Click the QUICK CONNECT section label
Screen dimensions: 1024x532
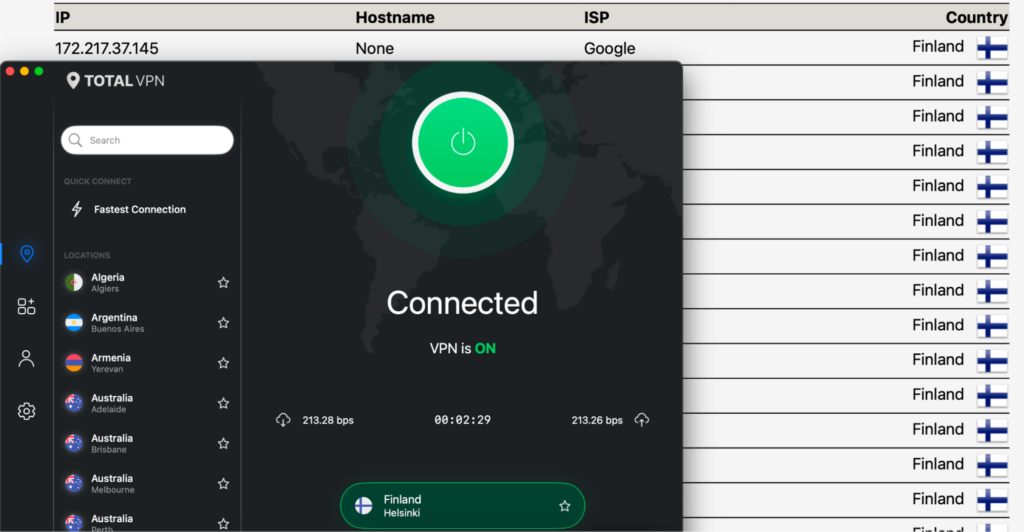coord(97,181)
